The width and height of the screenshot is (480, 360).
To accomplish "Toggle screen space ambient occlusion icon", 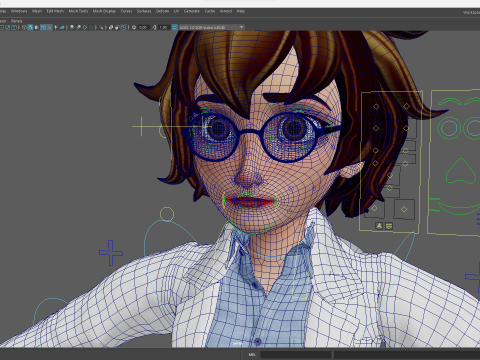I will click(72, 27).
